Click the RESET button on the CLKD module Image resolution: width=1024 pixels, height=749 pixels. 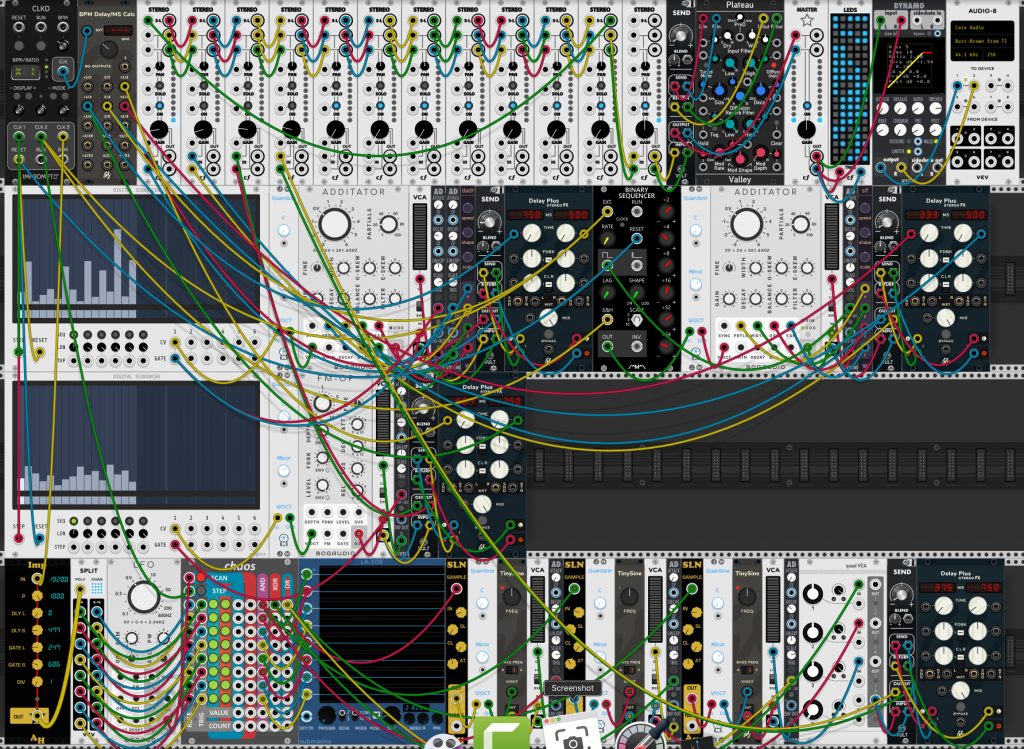[19, 44]
